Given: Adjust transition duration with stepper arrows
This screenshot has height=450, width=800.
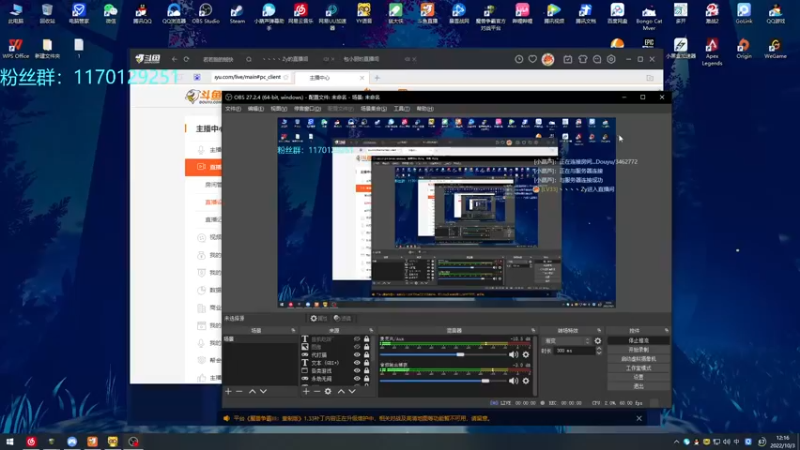Looking at the screenshot, I should click(x=598, y=351).
